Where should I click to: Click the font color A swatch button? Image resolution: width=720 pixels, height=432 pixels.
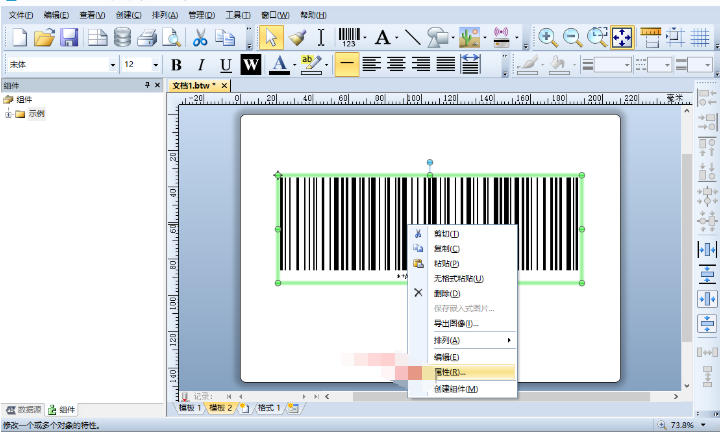[278, 65]
